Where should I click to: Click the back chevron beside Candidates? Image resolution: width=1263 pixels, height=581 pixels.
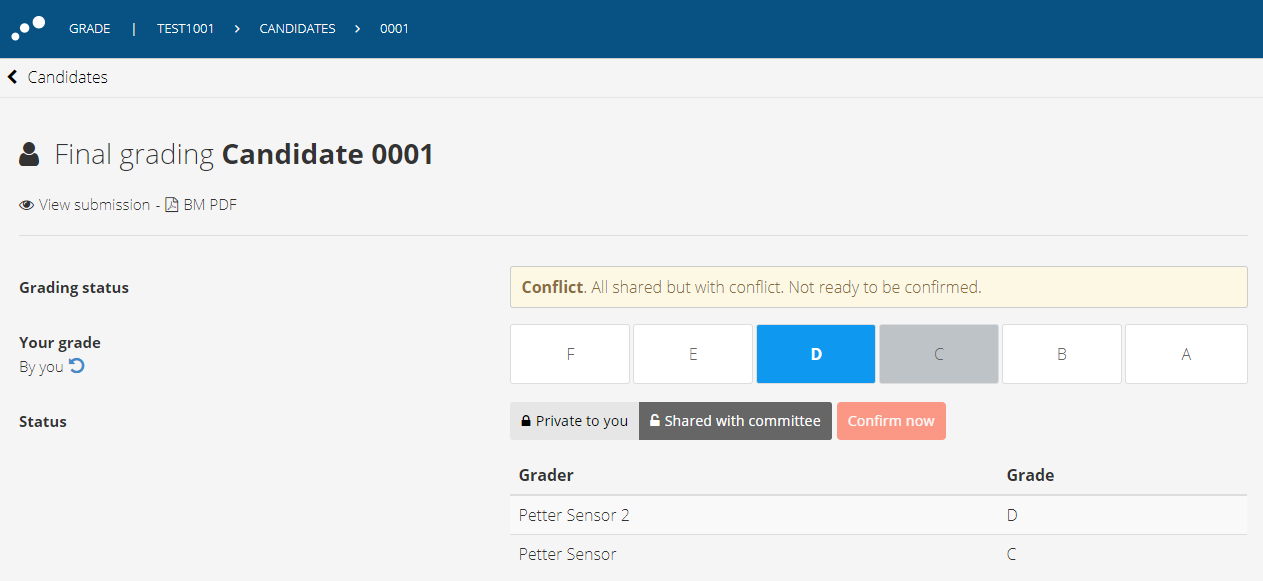click(13, 77)
